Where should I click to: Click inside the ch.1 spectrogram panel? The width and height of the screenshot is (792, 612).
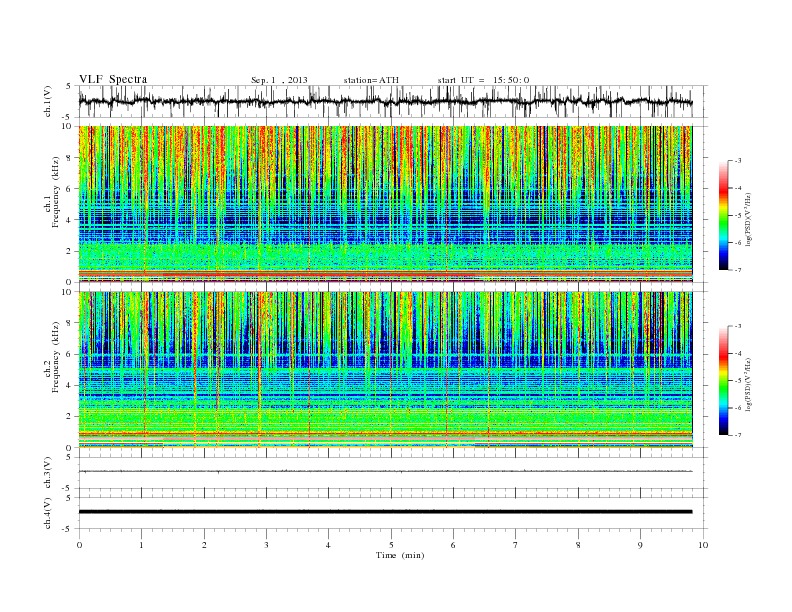pyautogui.click(x=386, y=204)
